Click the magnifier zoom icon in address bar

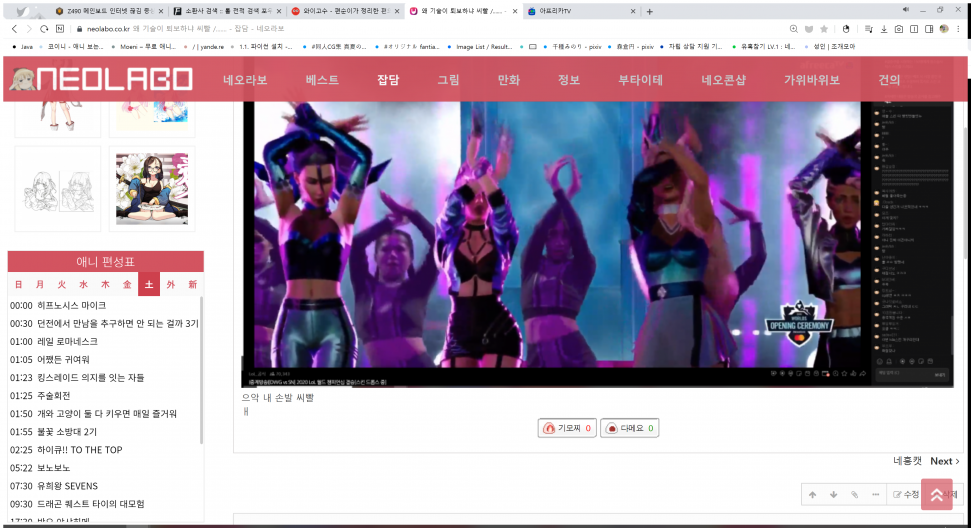pyautogui.click(x=794, y=29)
